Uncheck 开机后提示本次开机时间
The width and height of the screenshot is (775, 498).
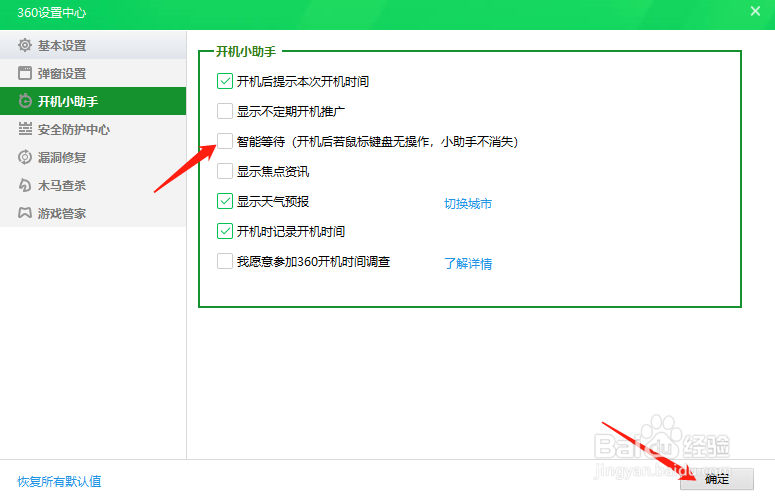click(225, 81)
